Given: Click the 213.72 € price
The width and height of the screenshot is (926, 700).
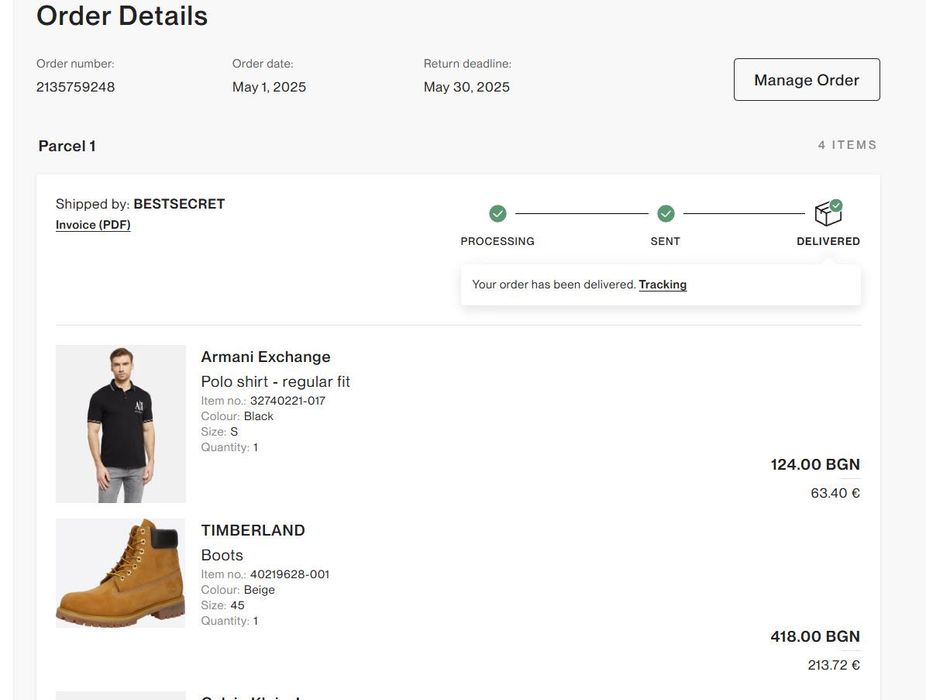Looking at the screenshot, I should pyautogui.click(x=834, y=665).
